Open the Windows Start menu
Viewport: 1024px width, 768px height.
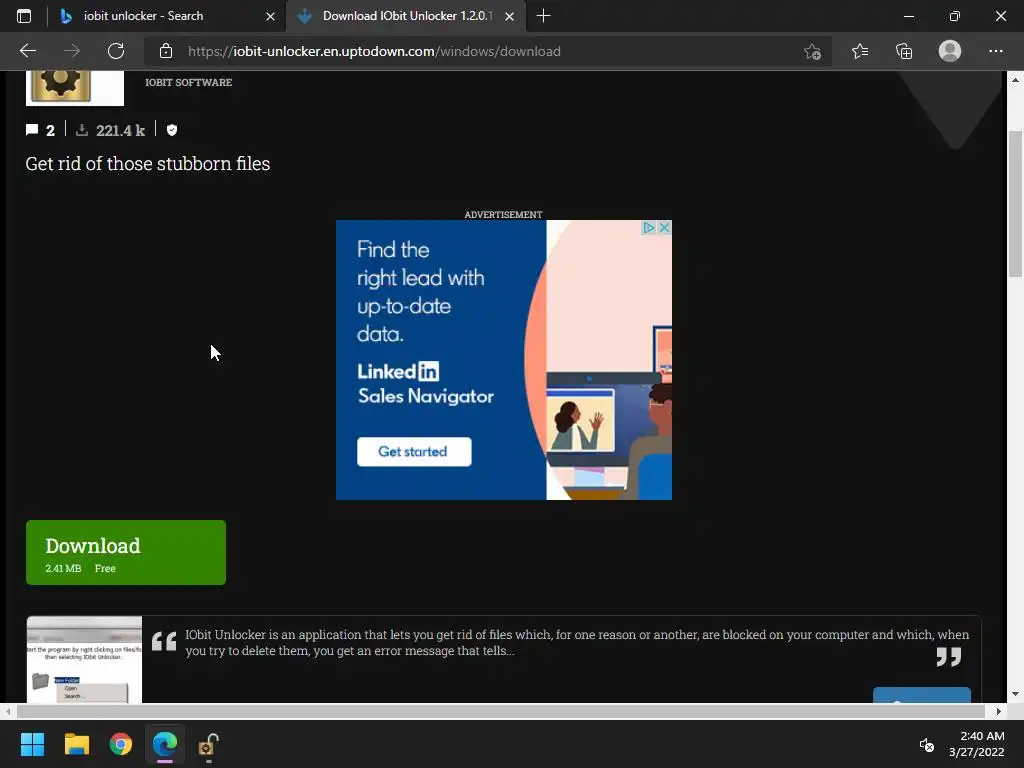(x=32, y=744)
